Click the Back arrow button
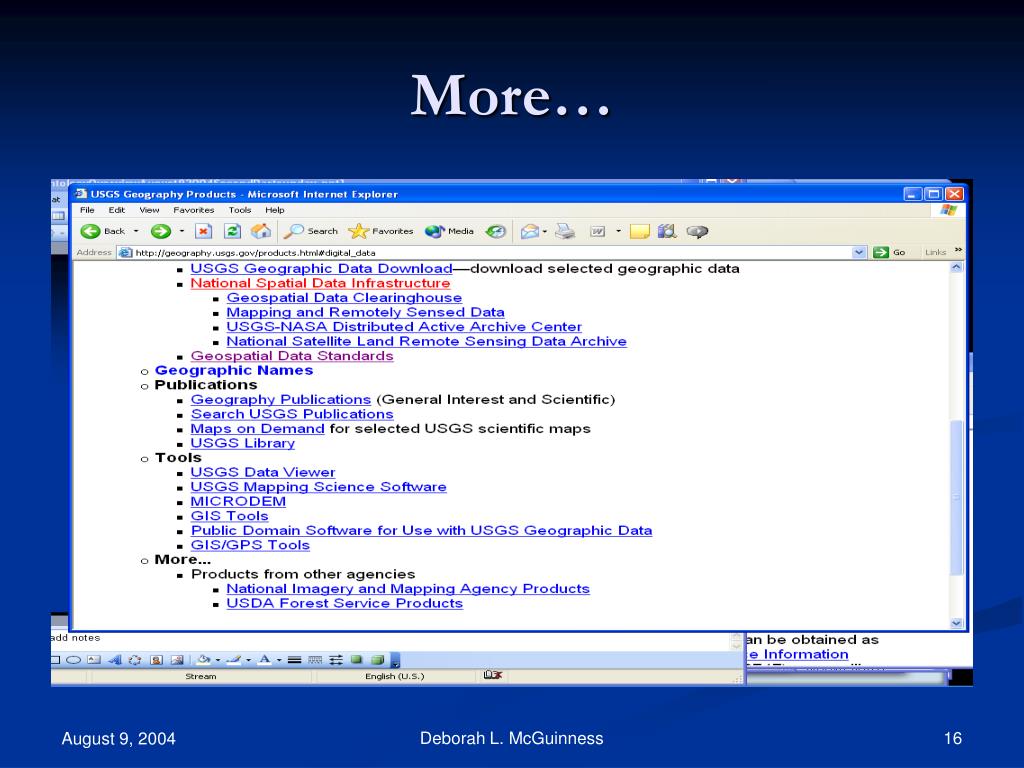The width and height of the screenshot is (1024, 768). click(x=90, y=231)
